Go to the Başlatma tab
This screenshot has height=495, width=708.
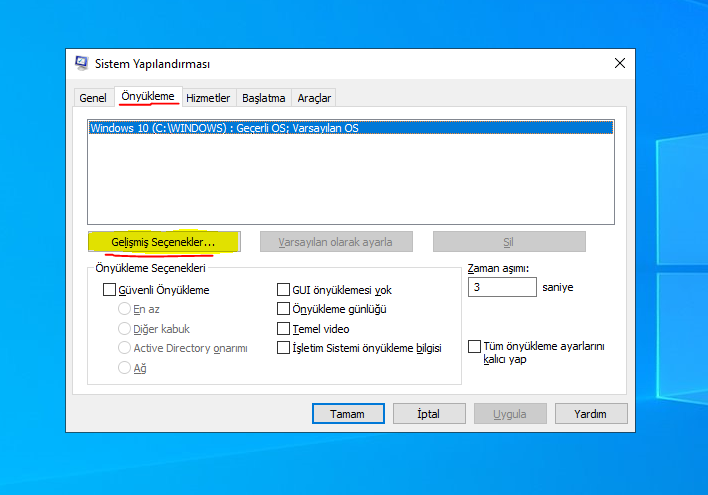(264, 98)
